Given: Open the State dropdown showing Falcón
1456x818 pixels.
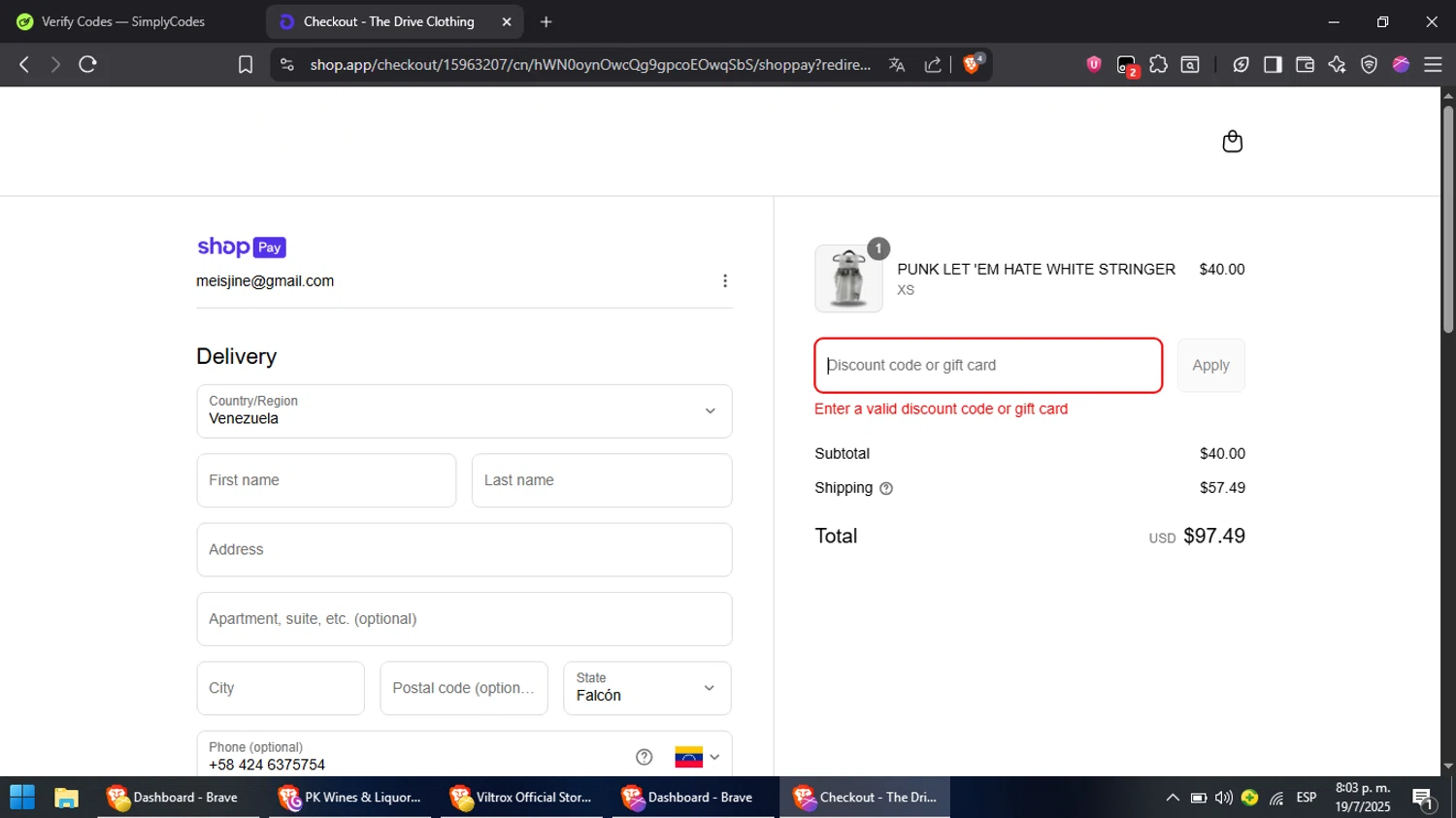Looking at the screenshot, I should pyautogui.click(x=647, y=688).
